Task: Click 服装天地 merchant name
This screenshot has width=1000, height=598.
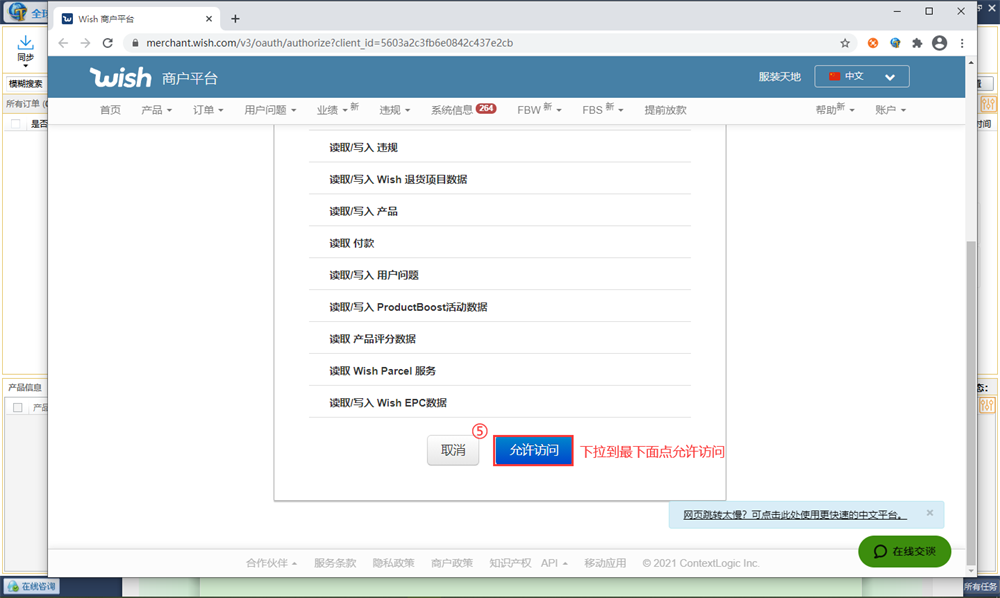Action: click(x=779, y=77)
